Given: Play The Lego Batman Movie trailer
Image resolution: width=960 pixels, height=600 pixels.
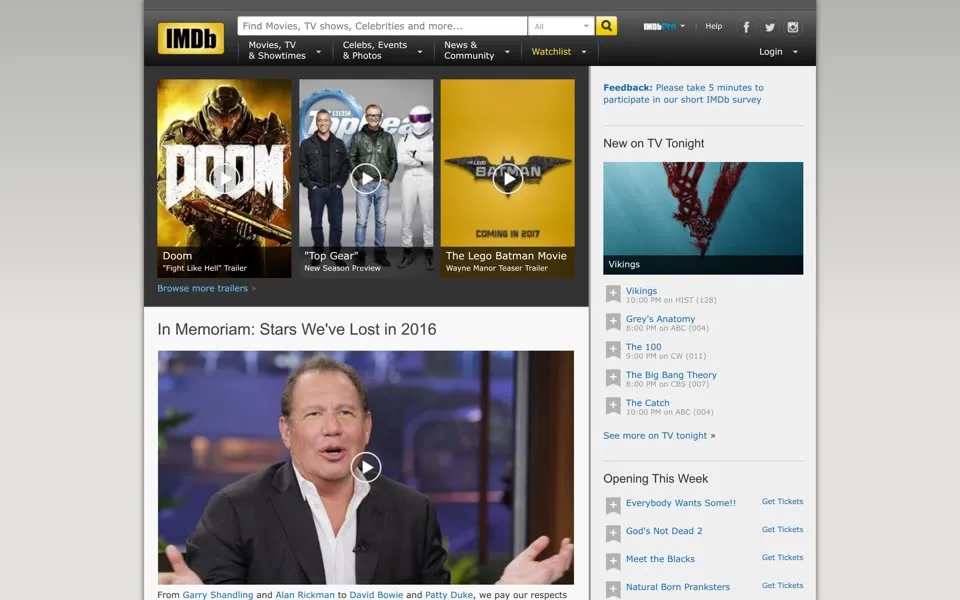Looking at the screenshot, I should point(508,179).
